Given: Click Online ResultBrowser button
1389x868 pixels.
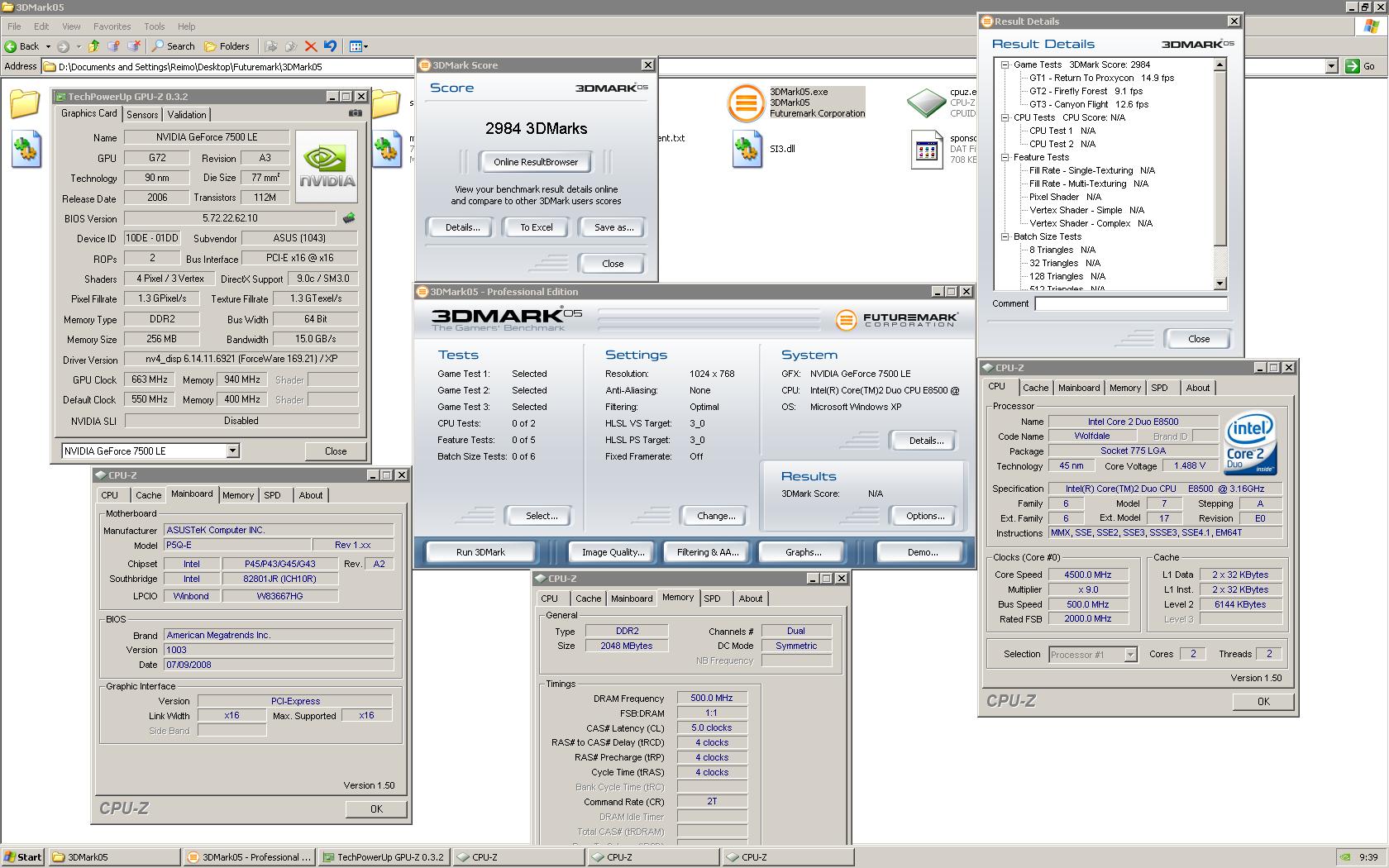Looking at the screenshot, I should [536, 162].
